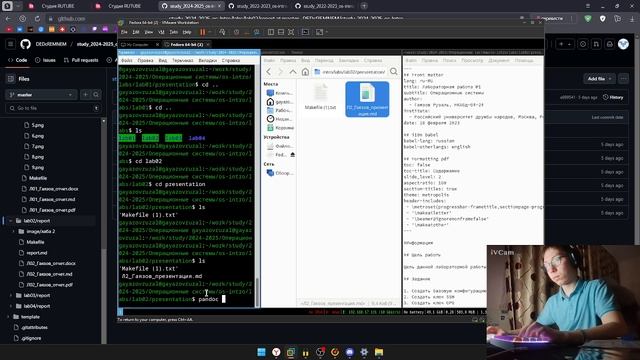
Task: Expand the lab04/report folder
Action: 11,306
